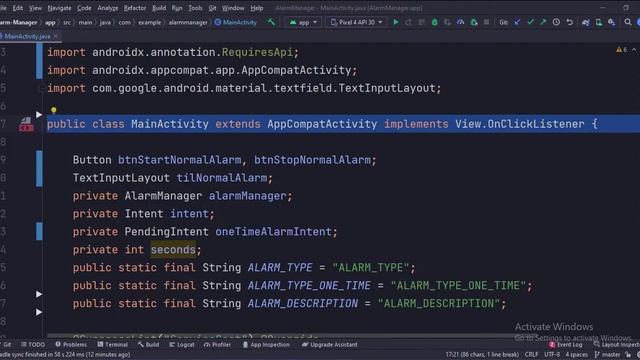Click the Git Commit checkmark icon

(x=530, y=22)
